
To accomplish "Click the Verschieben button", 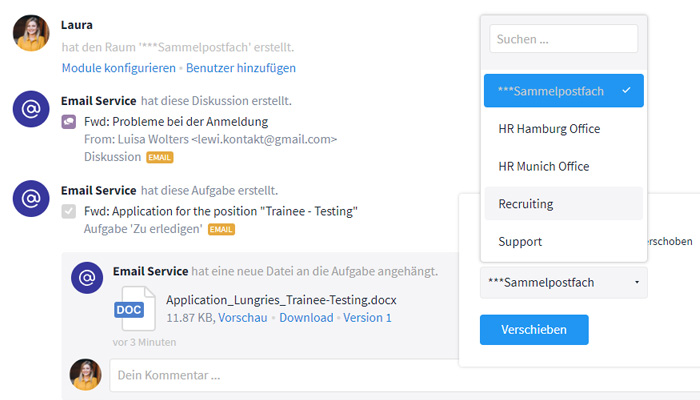I will pyautogui.click(x=534, y=329).
